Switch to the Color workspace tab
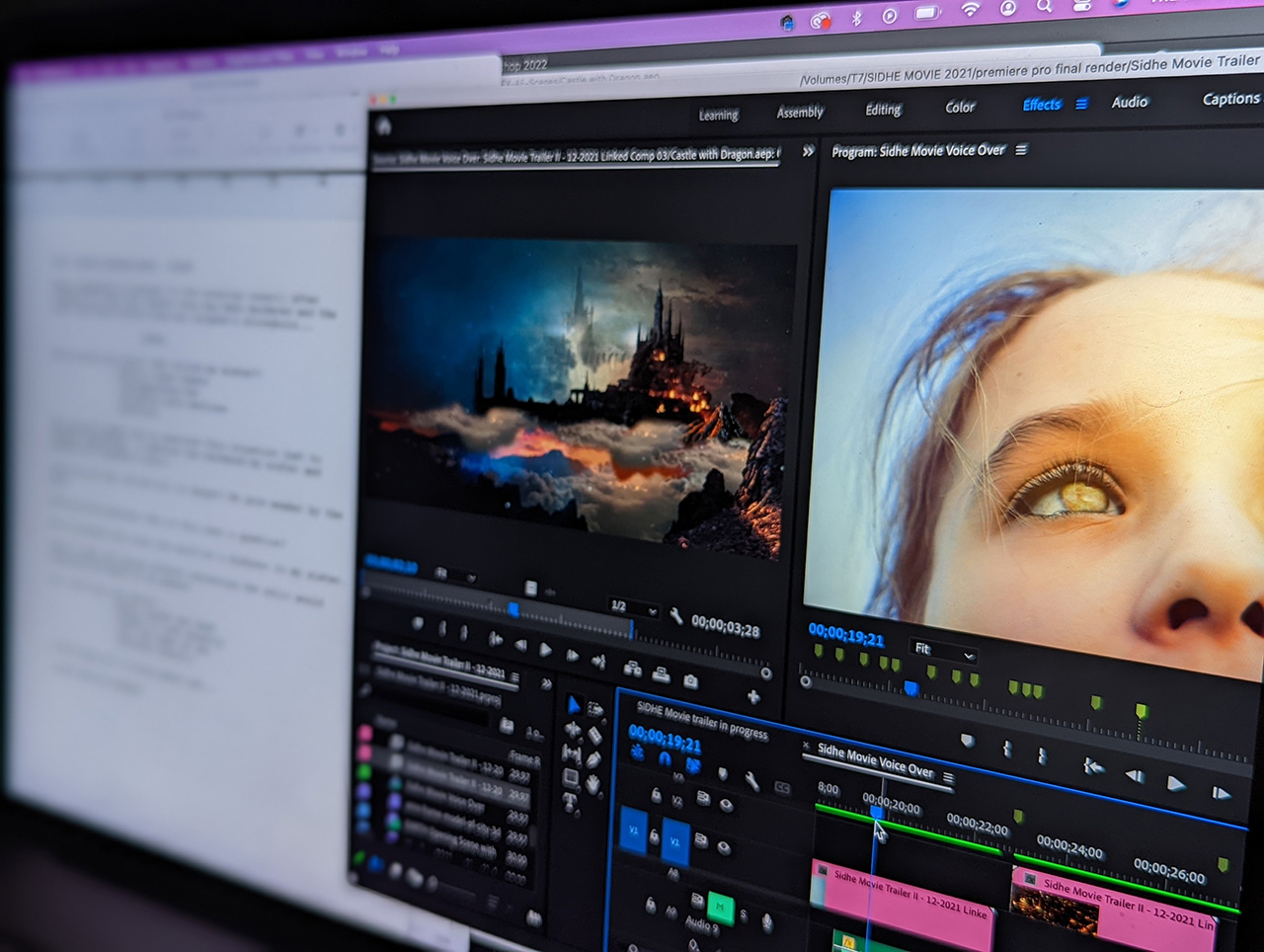 (x=960, y=108)
